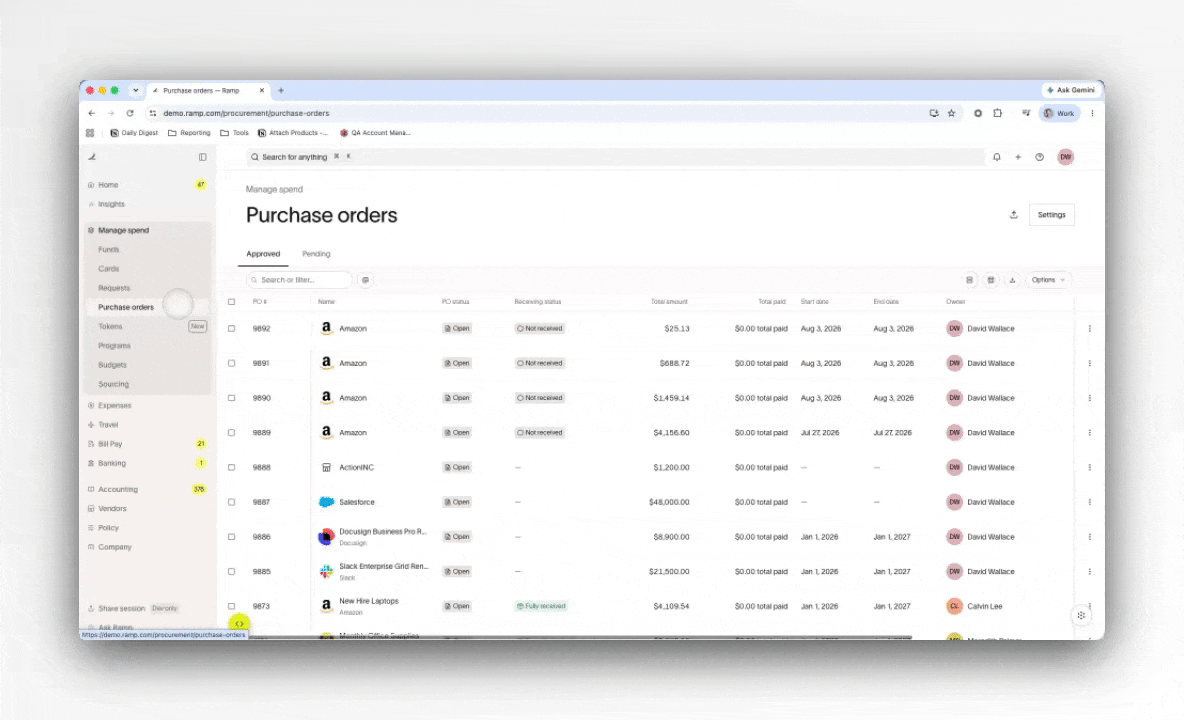The width and height of the screenshot is (1184, 720).
Task: Reload the page in Chrome
Action: 130,113
